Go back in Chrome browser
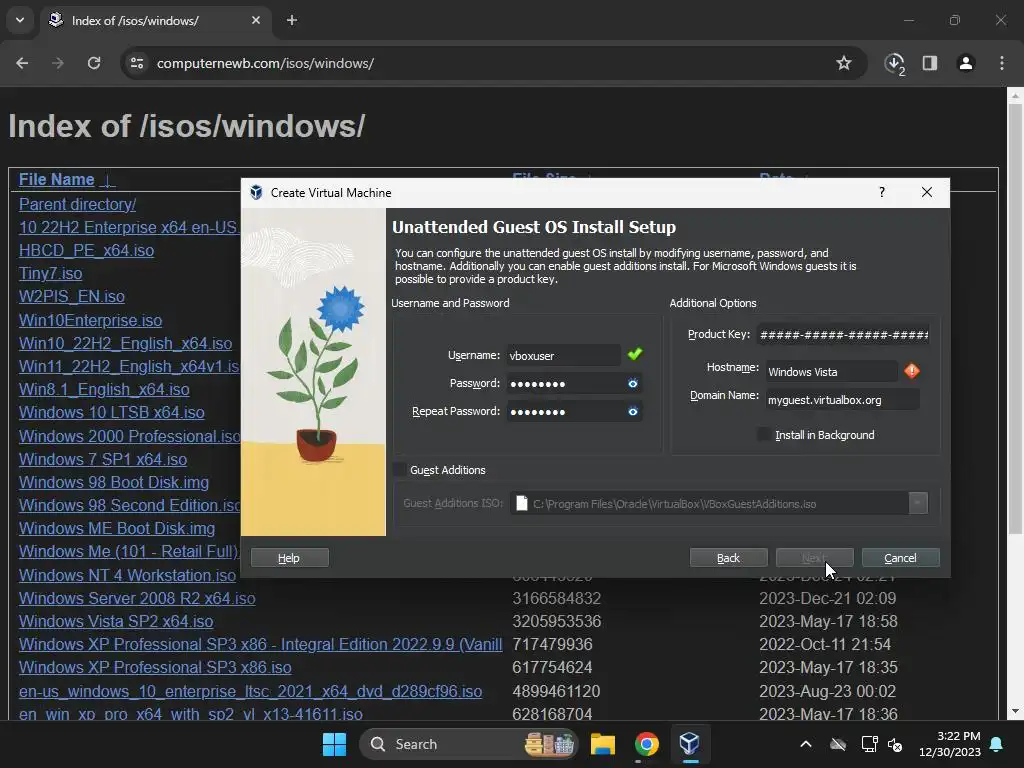Viewport: 1024px width, 768px height. point(22,63)
